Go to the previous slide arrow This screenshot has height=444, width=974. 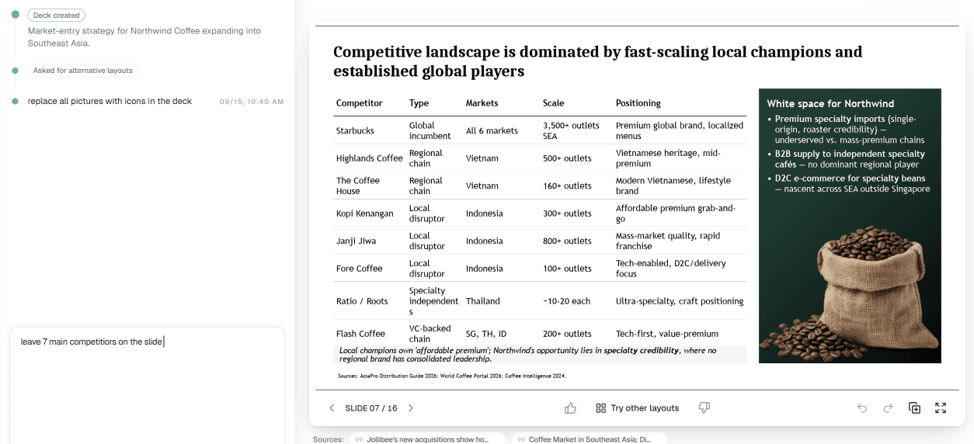coord(332,408)
